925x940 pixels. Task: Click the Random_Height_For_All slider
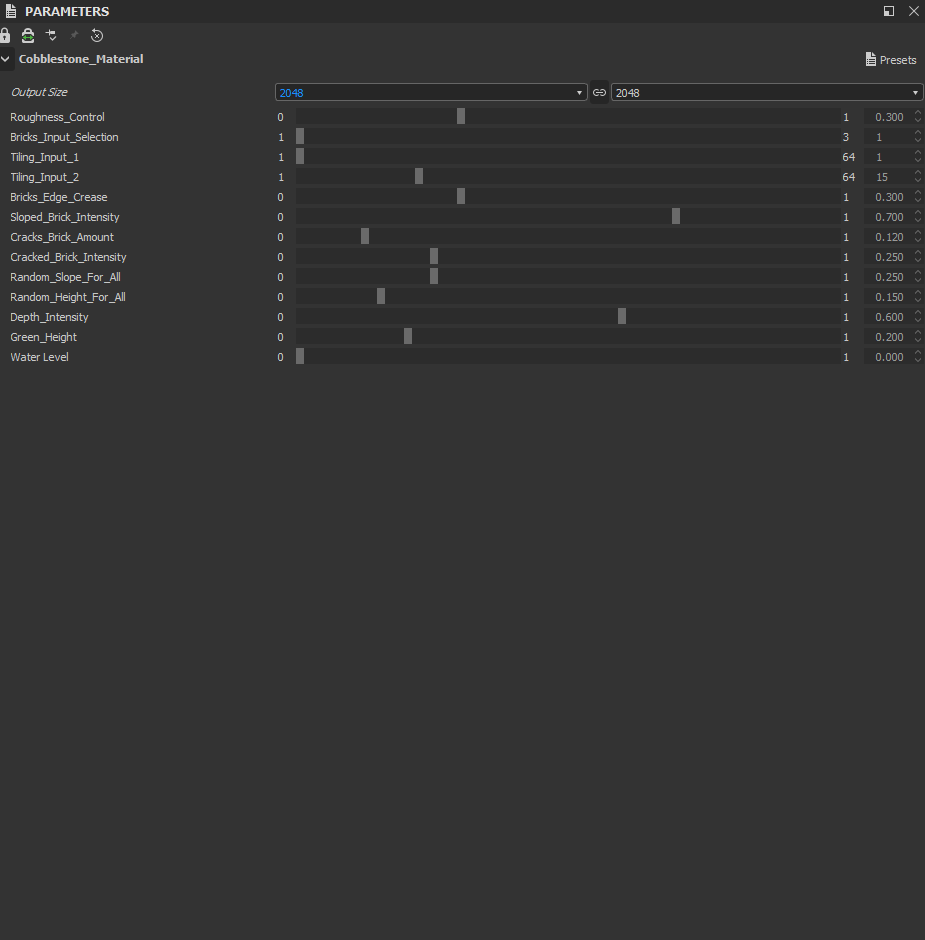(568, 296)
